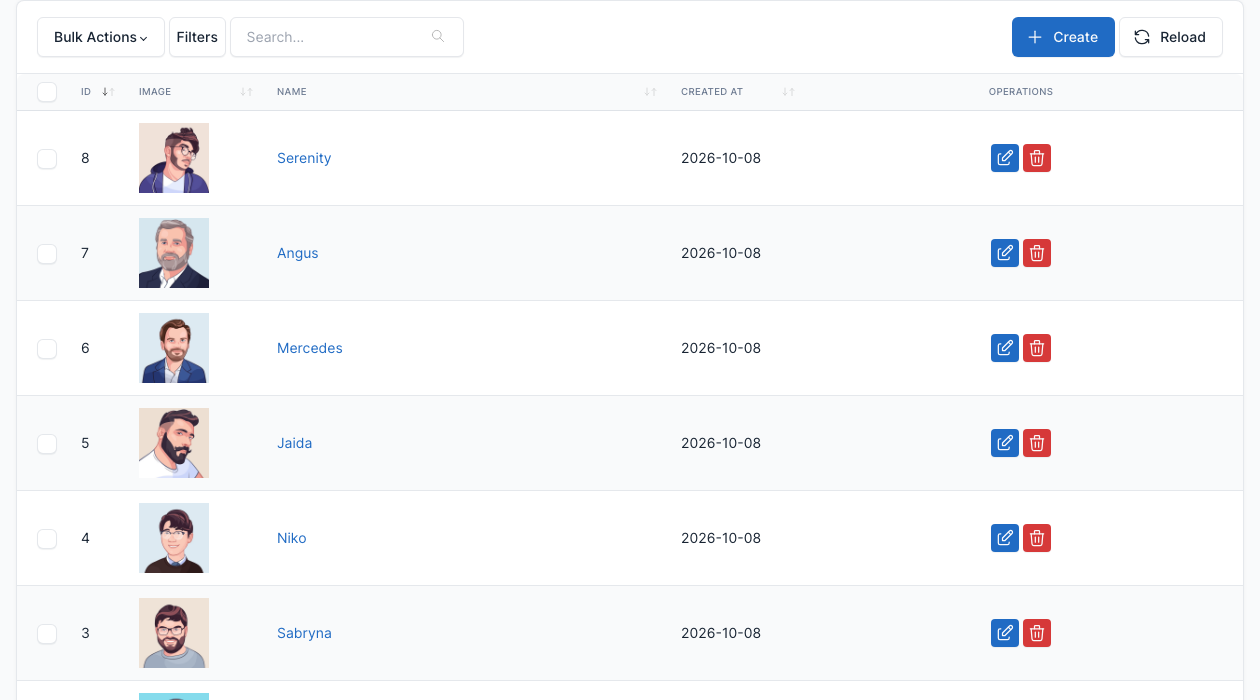Open the Mercedes name link
The image size is (1260, 700).
pos(310,348)
